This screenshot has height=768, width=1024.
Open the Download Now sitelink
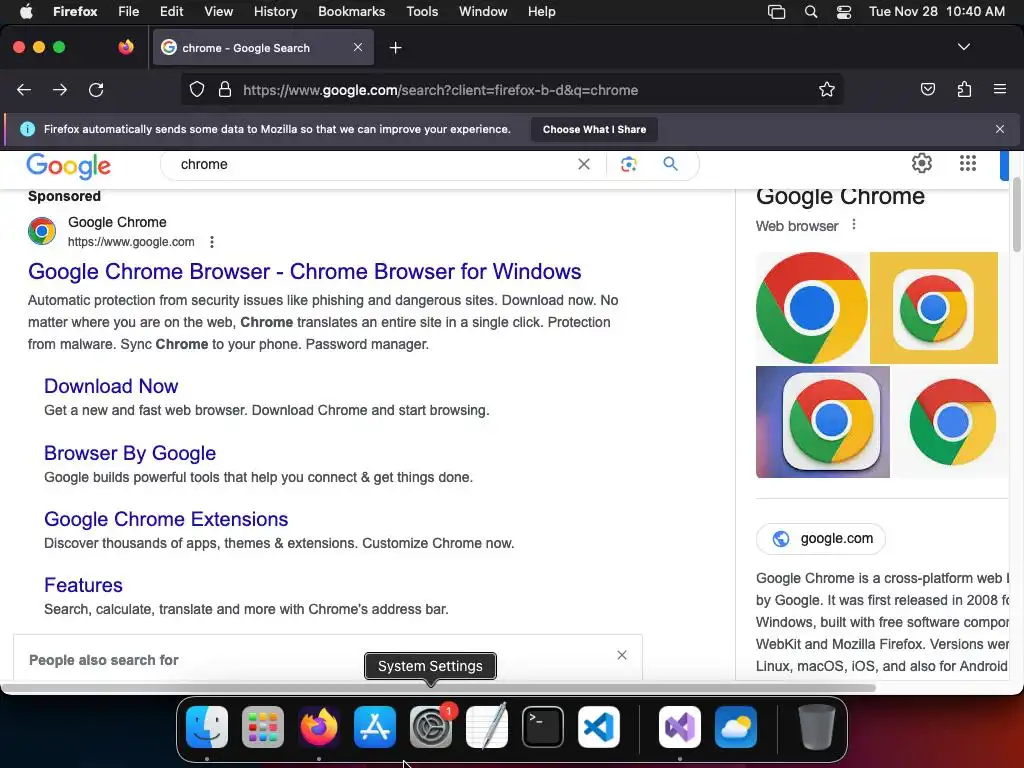click(x=111, y=386)
